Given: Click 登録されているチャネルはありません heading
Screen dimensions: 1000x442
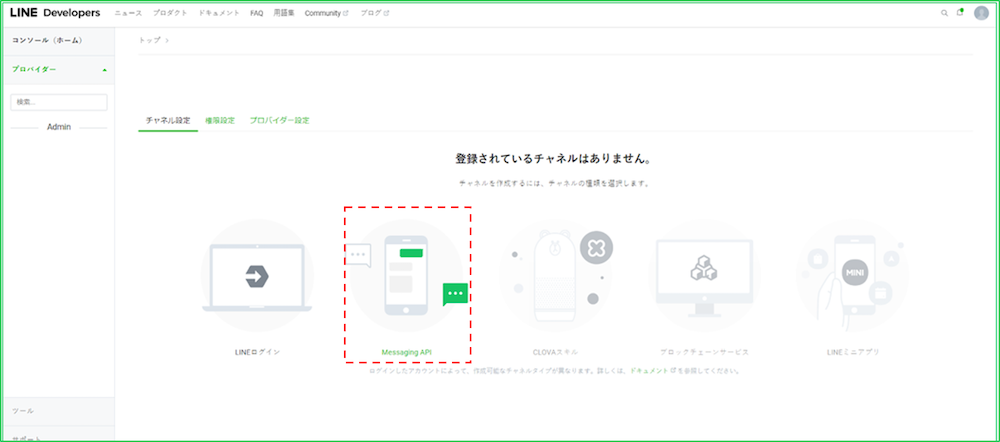Looking at the screenshot, I should point(554,159).
